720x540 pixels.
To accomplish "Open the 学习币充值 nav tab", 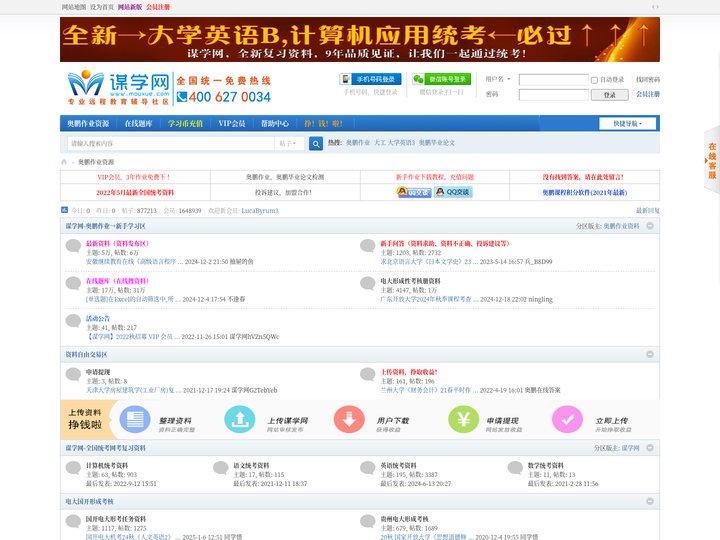I will pyautogui.click(x=185, y=124).
